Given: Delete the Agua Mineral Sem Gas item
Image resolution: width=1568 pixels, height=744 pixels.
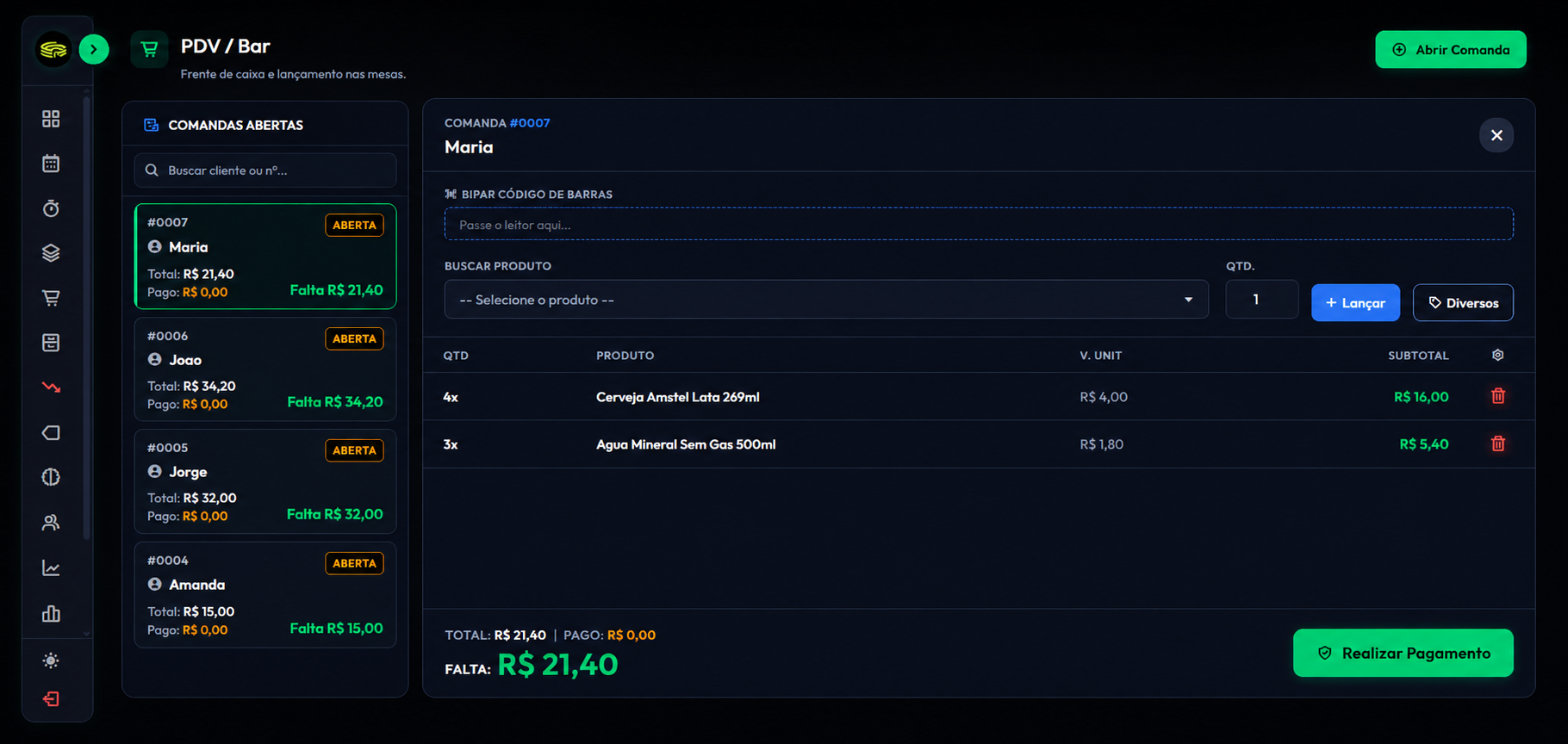Looking at the screenshot, I should (x=1497, y=443).
